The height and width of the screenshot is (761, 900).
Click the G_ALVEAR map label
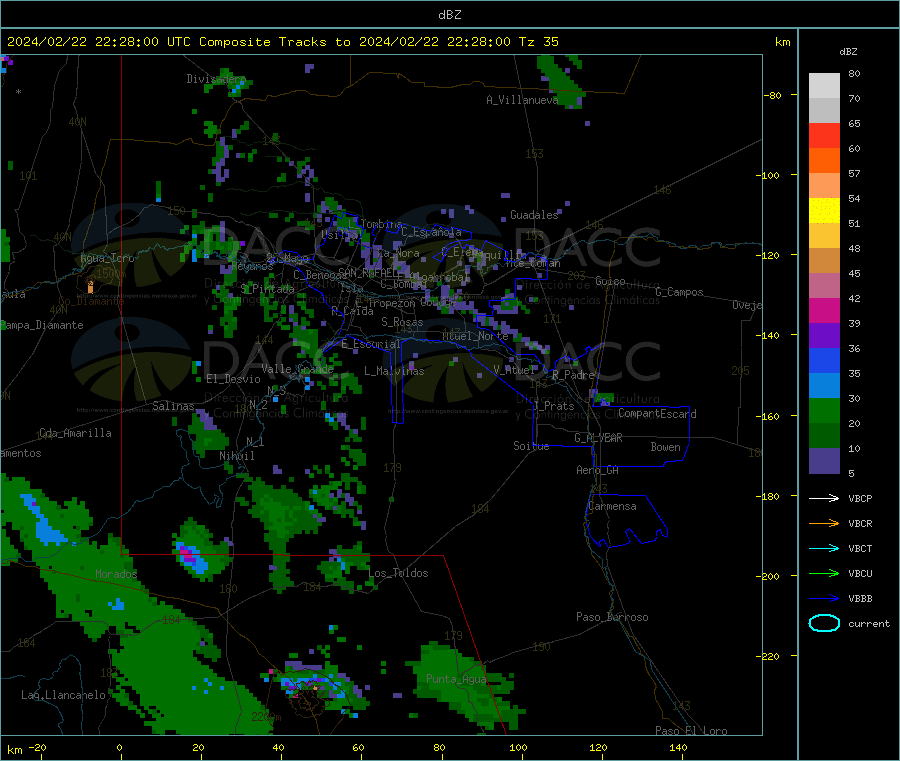point(598,438)
